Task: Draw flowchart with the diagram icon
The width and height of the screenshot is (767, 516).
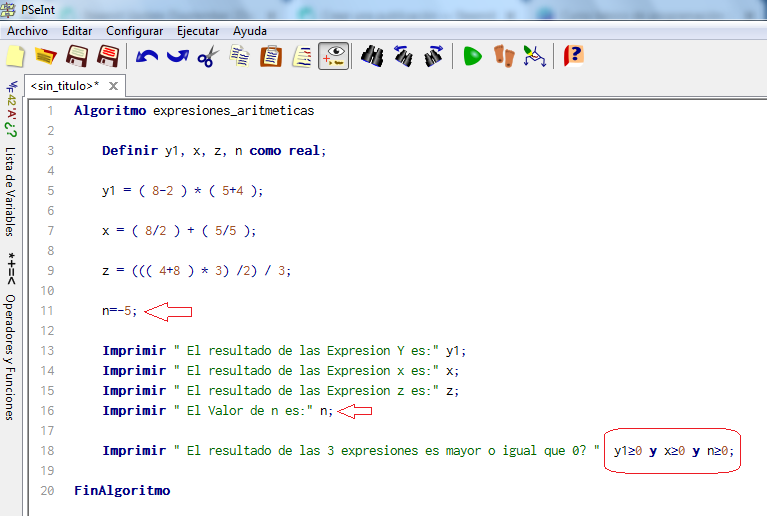Action: click(x=535, y=56)
